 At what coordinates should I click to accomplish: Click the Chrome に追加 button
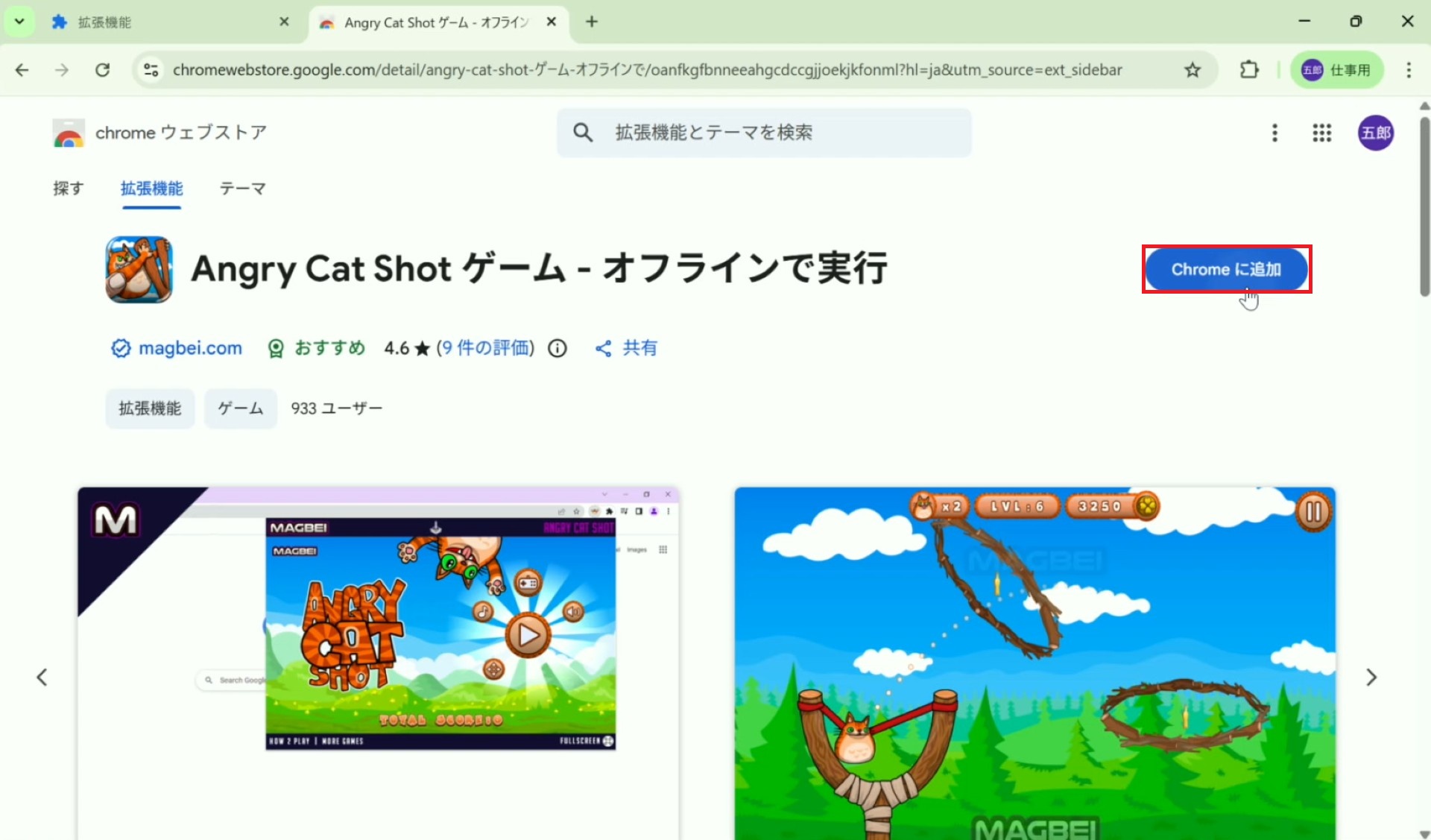point(1226,269)
